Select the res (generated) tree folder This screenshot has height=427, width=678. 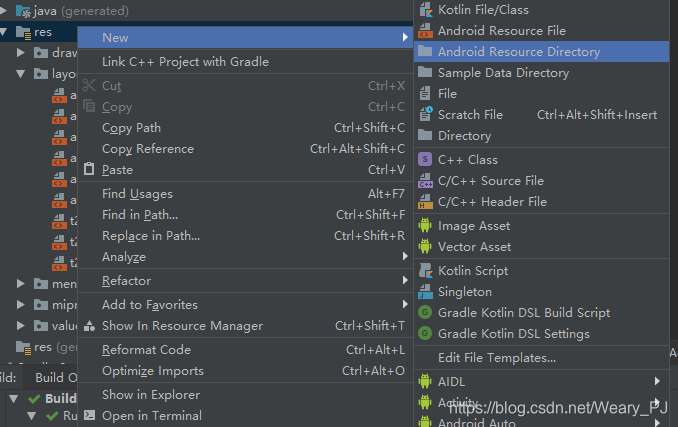(46, 347)
